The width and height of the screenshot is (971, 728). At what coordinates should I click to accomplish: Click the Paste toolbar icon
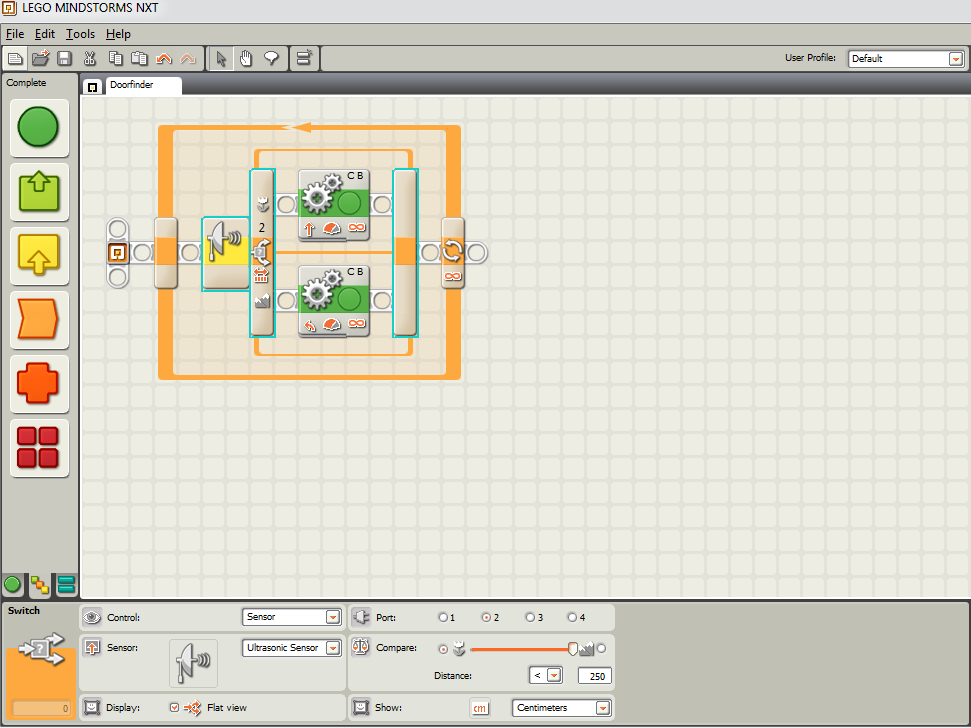coord(139,58)
